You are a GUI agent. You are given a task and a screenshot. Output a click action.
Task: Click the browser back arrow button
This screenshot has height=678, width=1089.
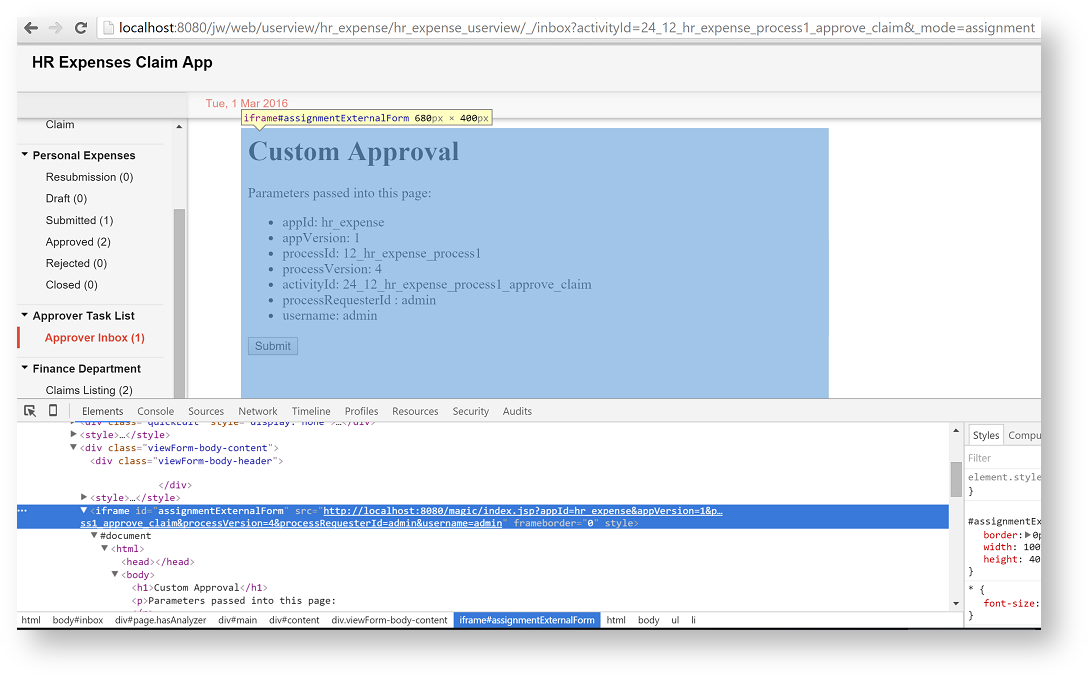pos(31,28)
